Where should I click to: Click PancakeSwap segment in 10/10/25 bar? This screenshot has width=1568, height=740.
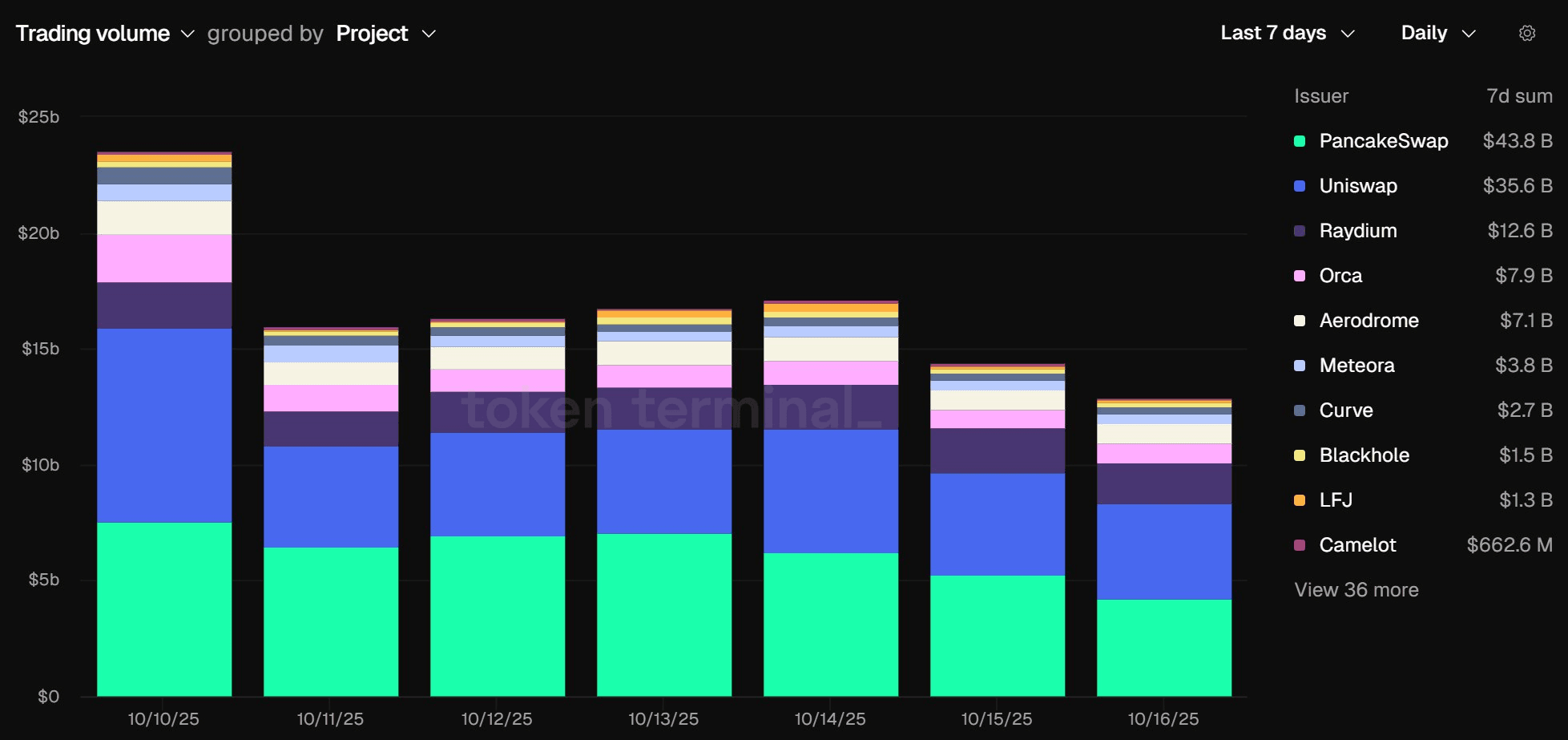coord(164,609)
